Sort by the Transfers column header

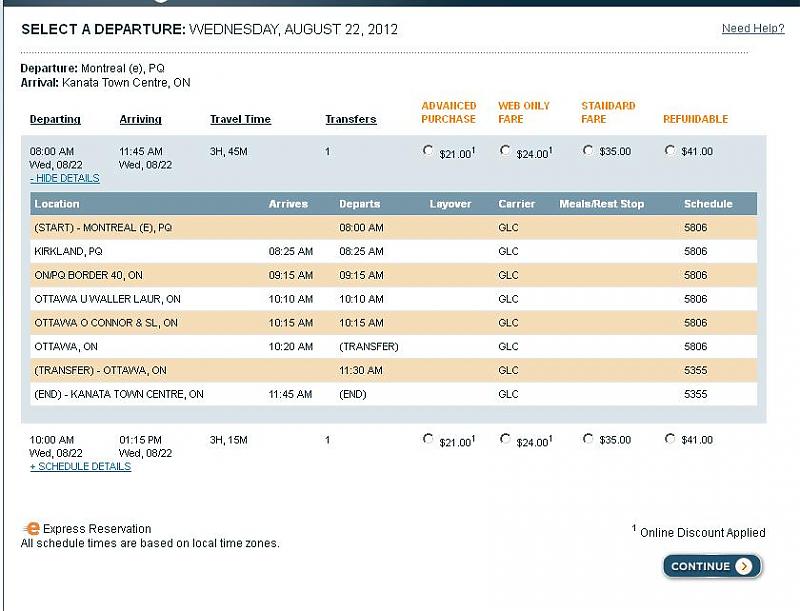(x=350, y=119)
